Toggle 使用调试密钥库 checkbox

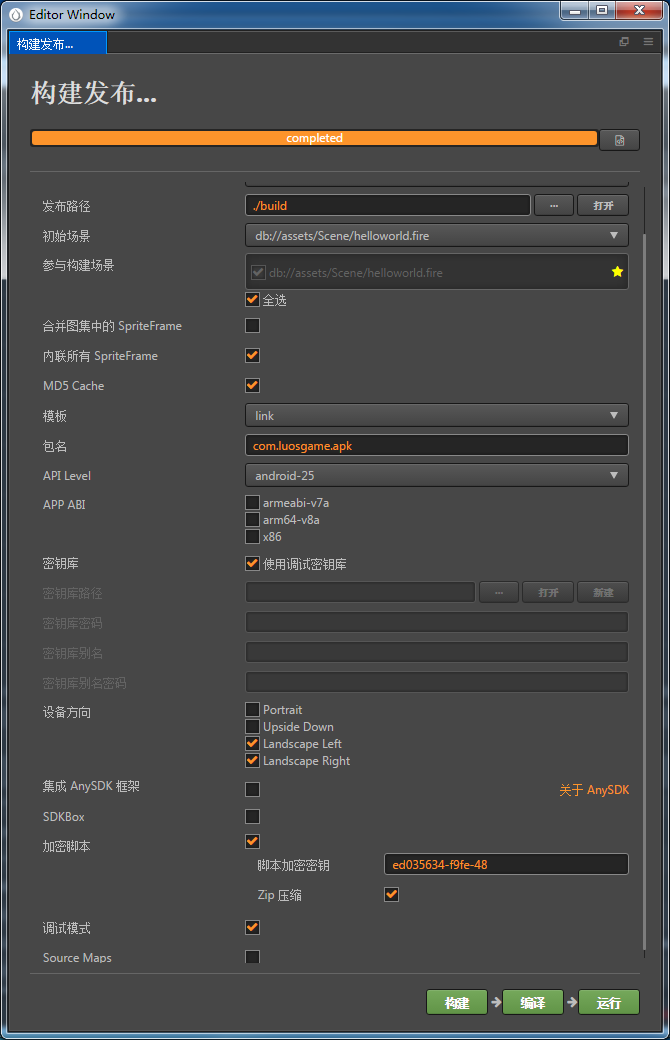pos(252,563)
